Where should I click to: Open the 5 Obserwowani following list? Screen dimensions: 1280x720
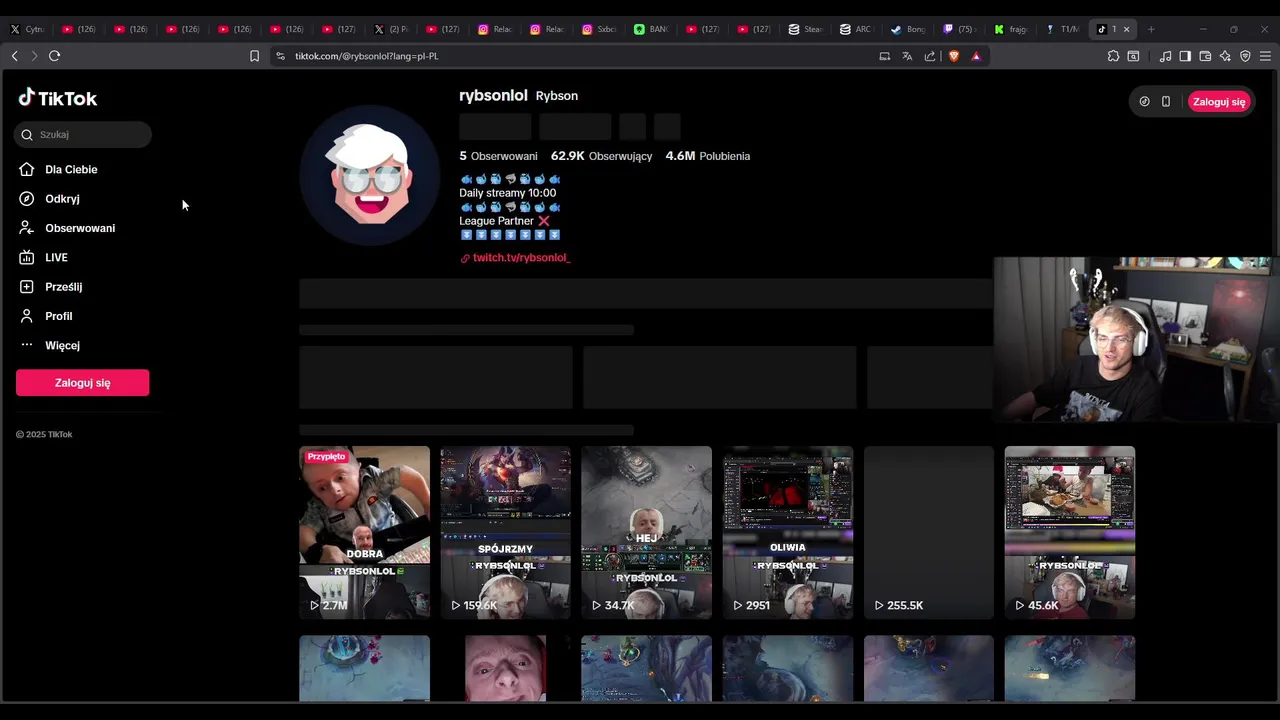498,156
